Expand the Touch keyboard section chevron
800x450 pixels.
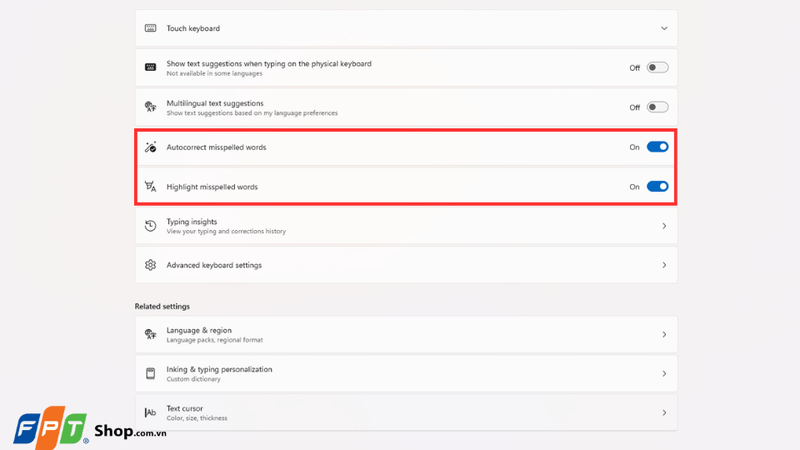[664, 29]
